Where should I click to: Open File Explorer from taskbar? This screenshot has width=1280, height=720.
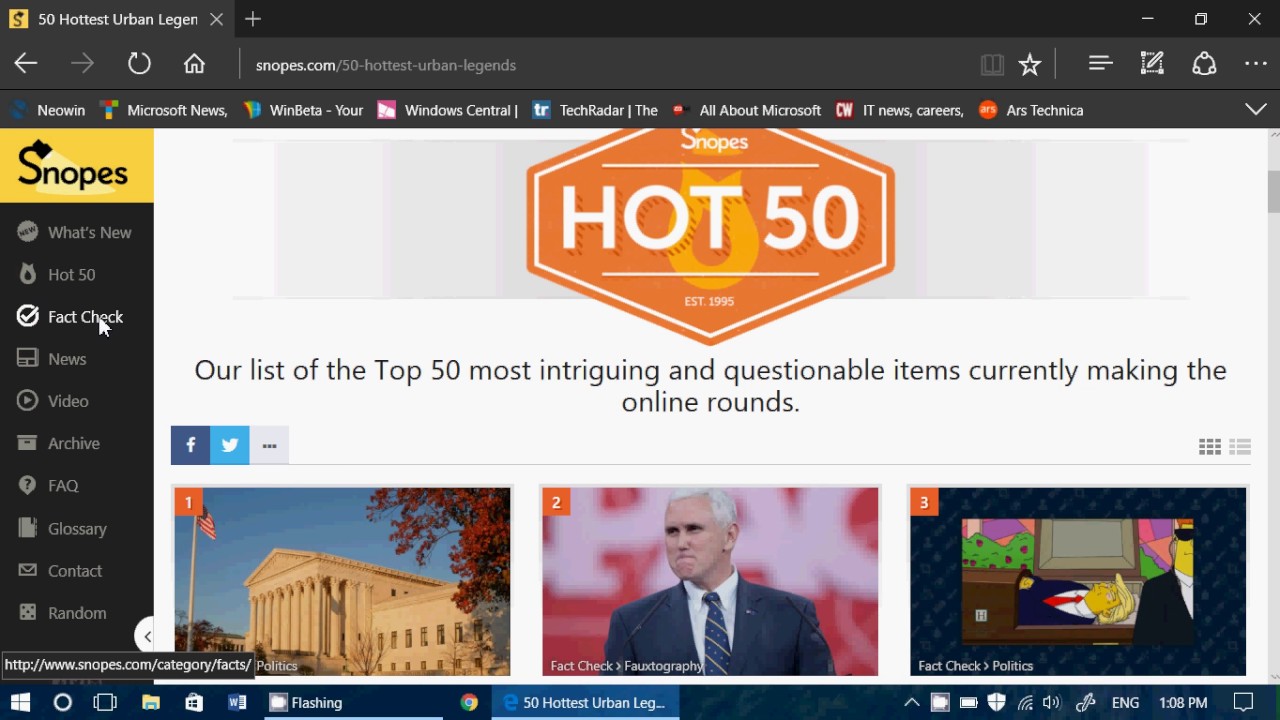coord(150,703)
